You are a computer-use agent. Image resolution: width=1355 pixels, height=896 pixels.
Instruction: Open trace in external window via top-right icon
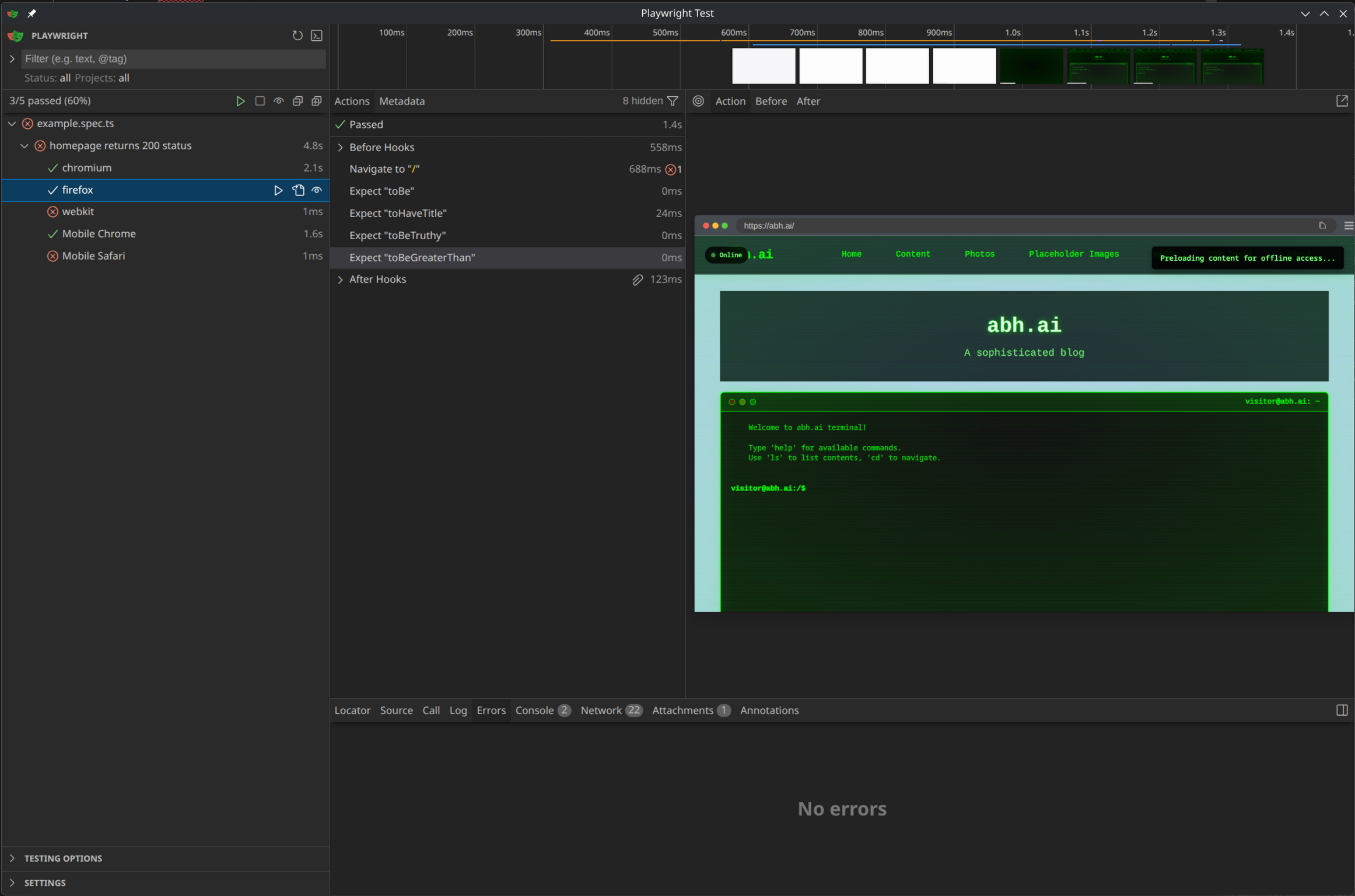1342,101
